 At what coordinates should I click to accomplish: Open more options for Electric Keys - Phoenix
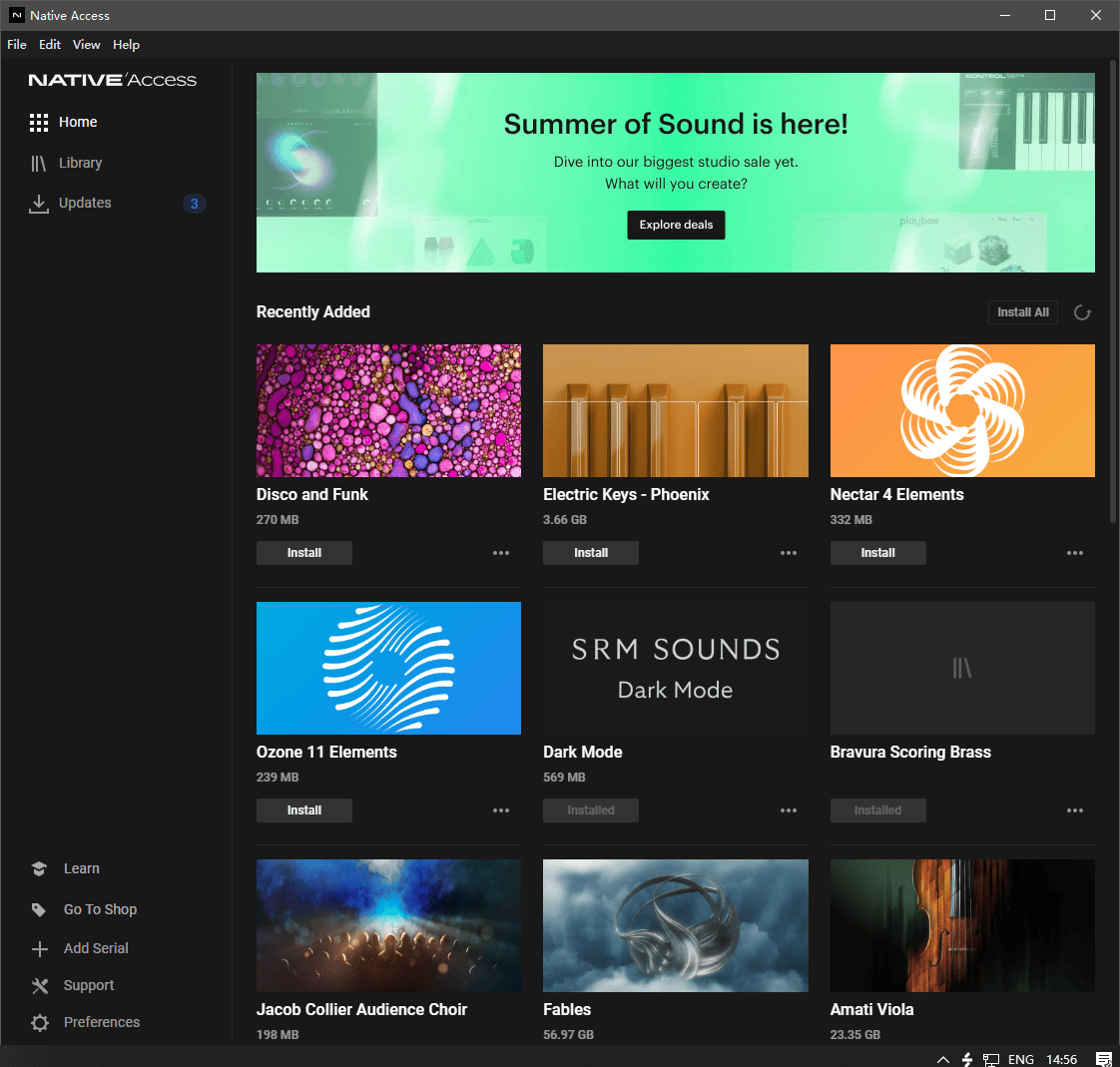pos(788,553)
